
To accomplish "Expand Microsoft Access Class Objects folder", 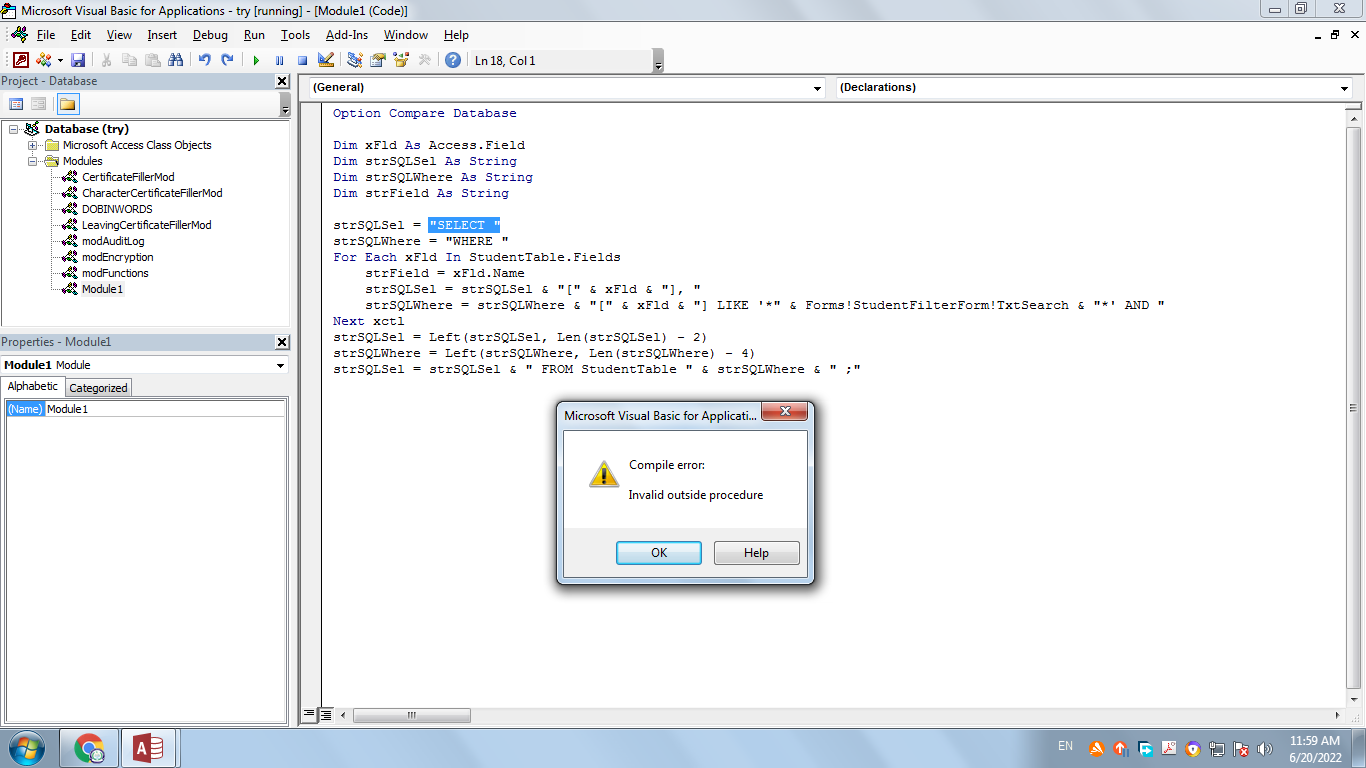I will pyautogui.click(x=33, y=145).
